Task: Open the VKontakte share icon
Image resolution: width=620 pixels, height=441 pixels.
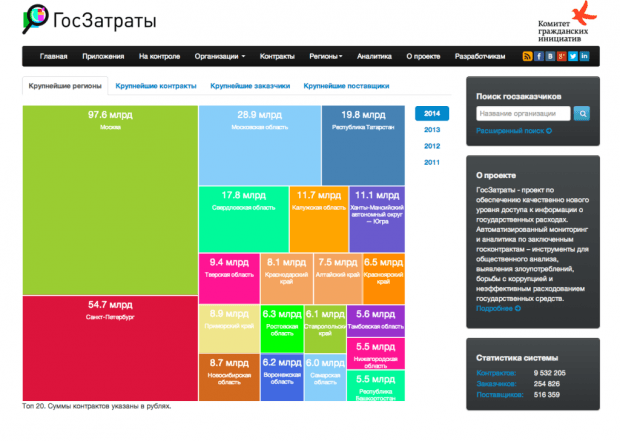Action: coord(549,56)
